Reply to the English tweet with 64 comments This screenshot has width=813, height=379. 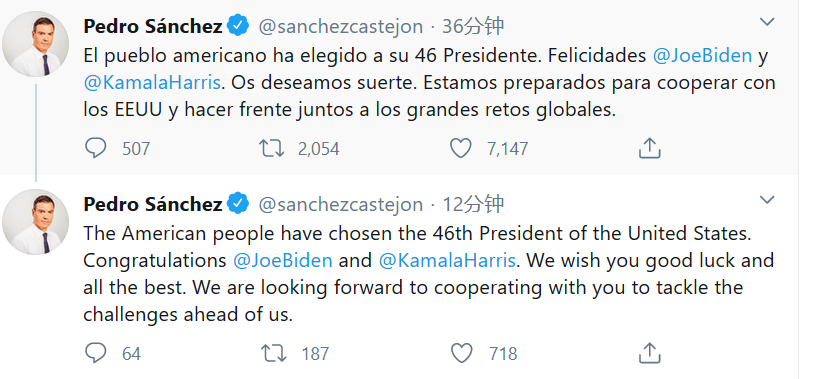point(95,354)
